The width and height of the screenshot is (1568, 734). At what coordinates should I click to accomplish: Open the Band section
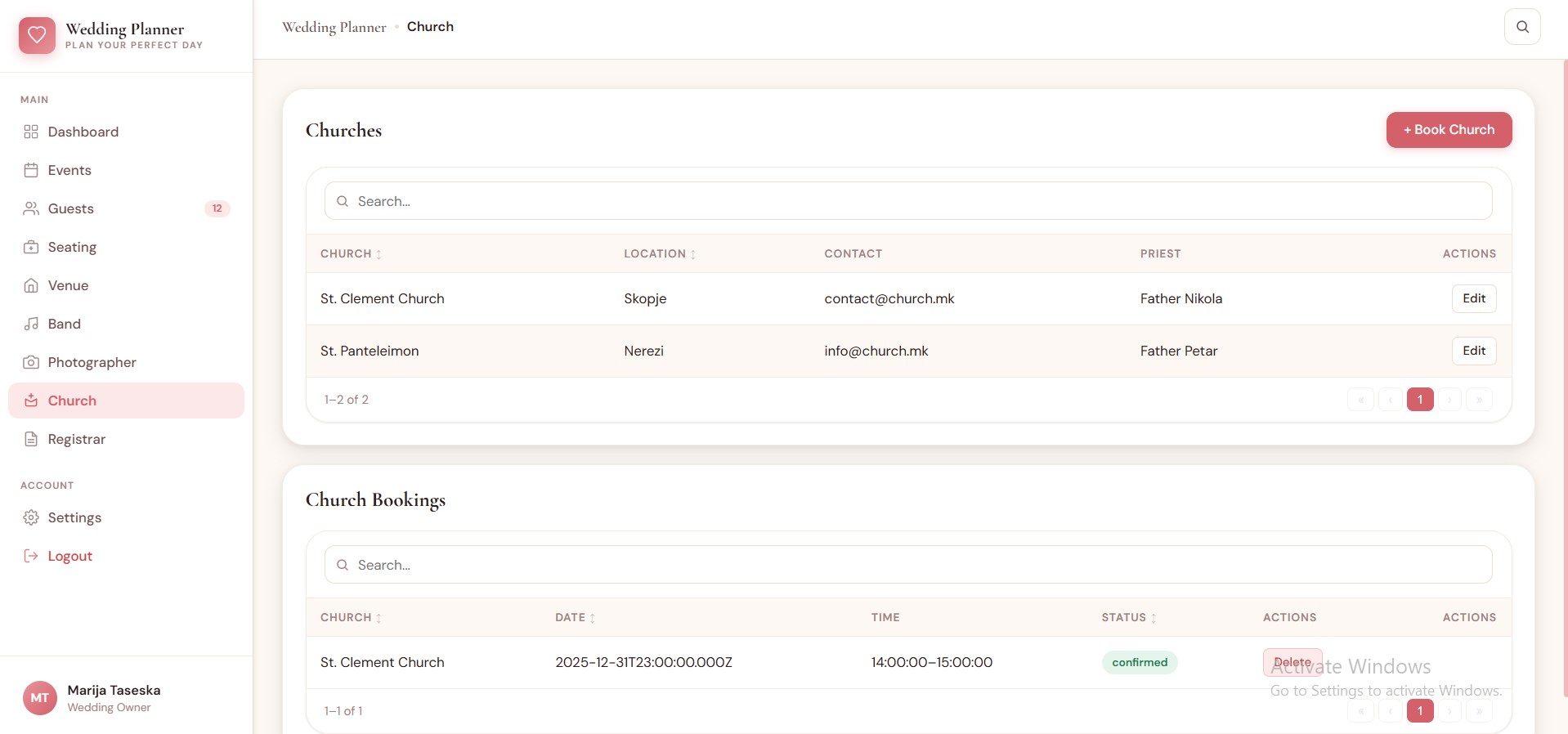coord(64,324)
